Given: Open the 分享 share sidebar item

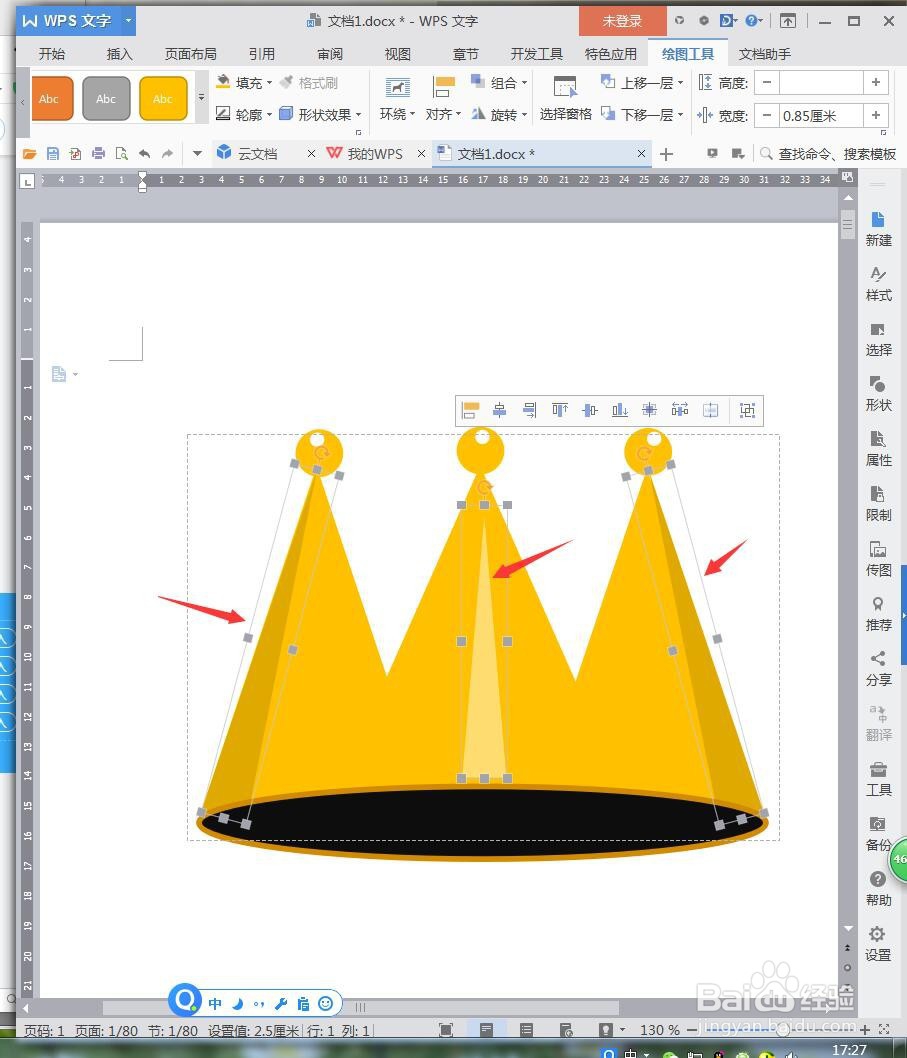Looking at the screenshot, I should pos(878,668).
